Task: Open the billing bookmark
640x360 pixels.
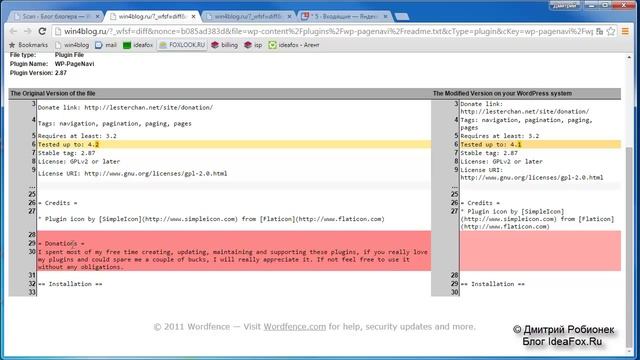Action: click(224, 45)
